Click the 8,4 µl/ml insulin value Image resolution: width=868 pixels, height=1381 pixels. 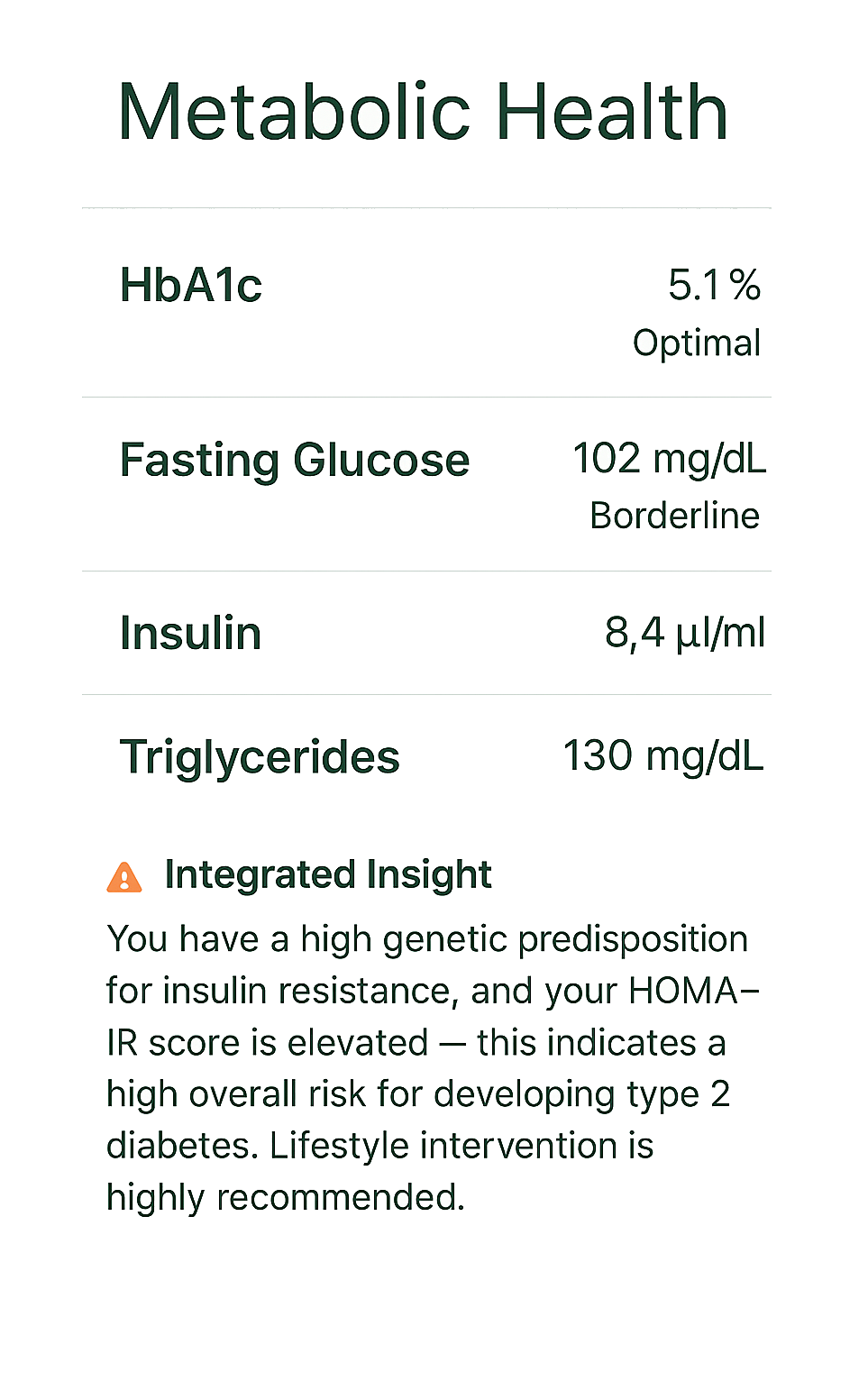684,633
